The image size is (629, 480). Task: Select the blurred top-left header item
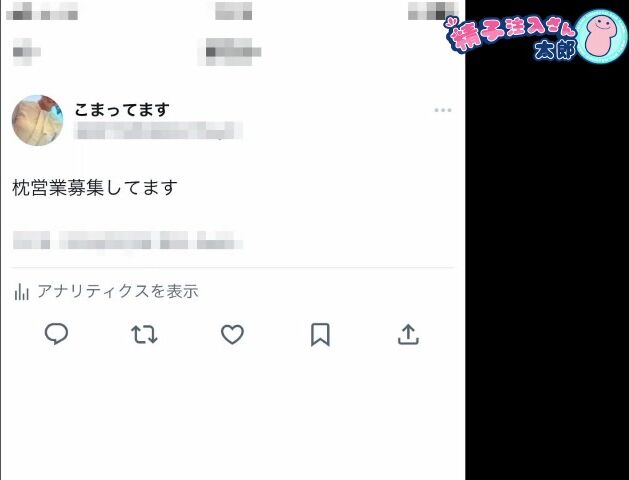tap(42, 11)
